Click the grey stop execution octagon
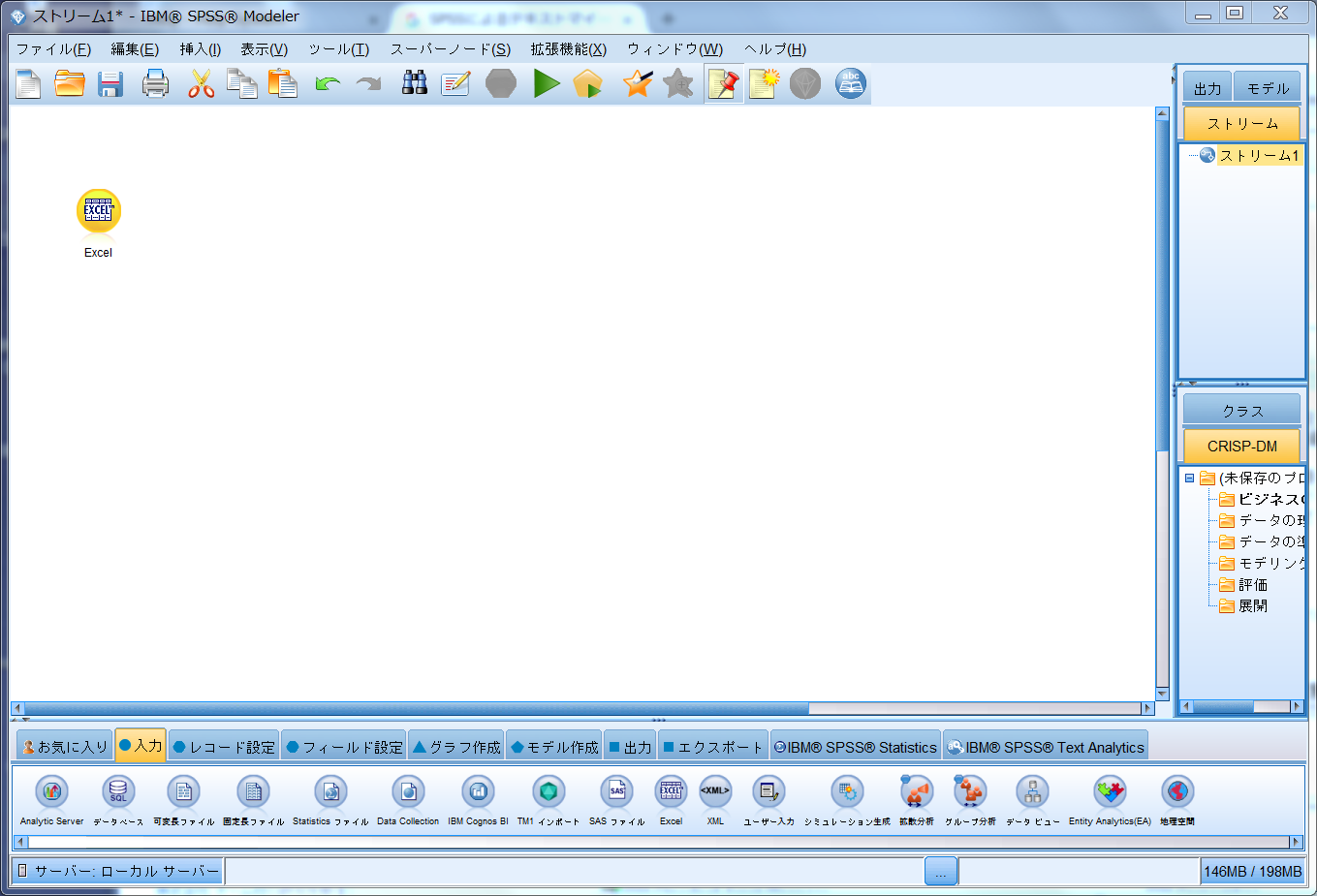This screenshot has width=1317, height=896. click(x=501, y=84)
